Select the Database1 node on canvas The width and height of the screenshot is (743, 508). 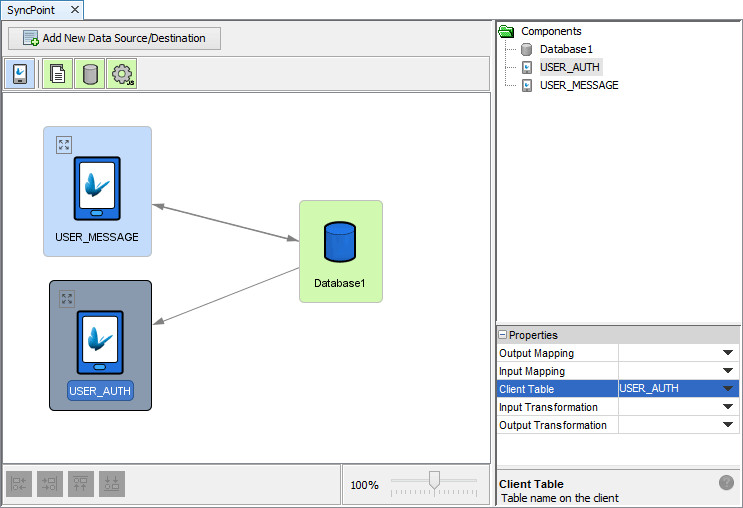coord(340,251)
